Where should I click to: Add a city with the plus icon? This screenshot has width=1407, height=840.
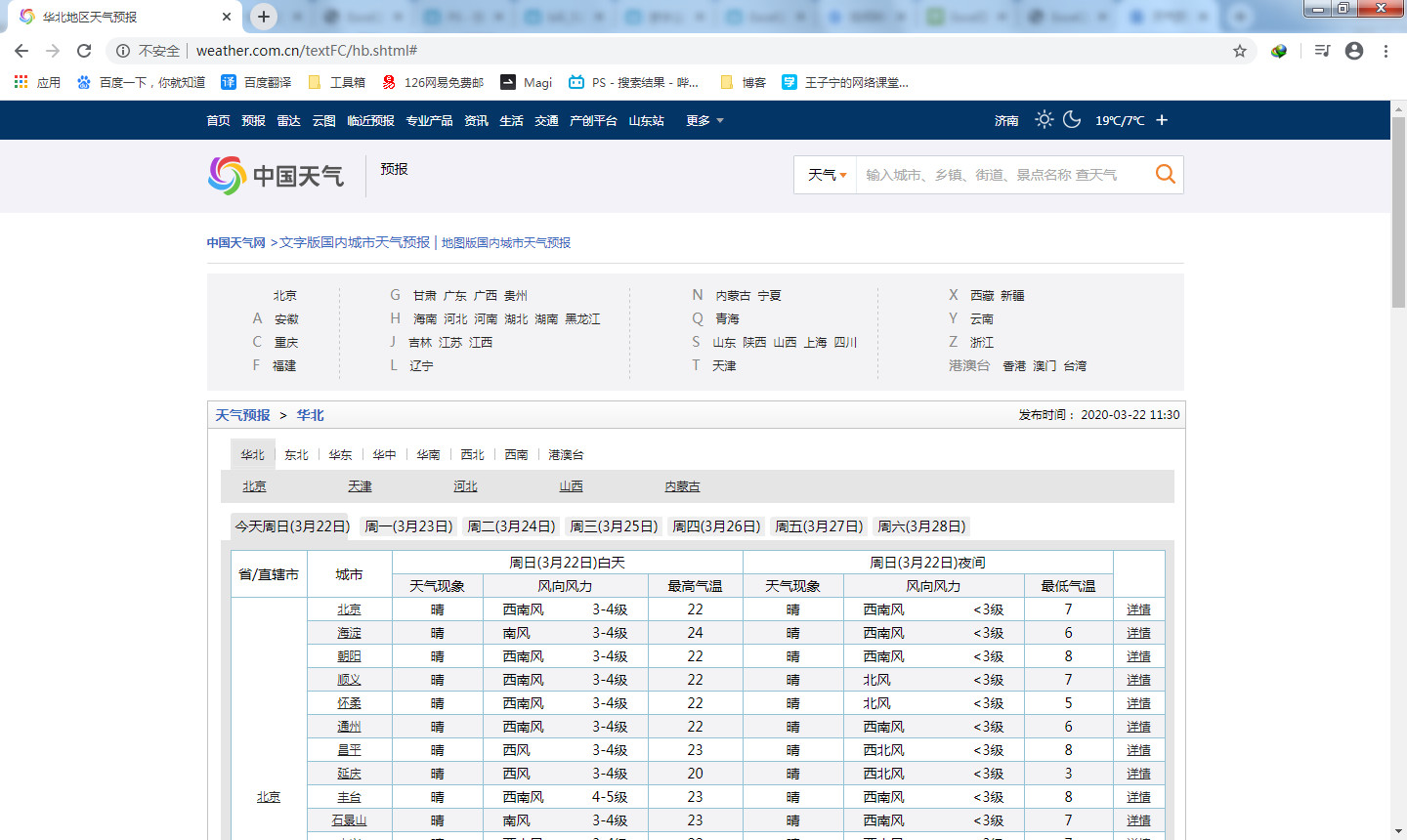[x=1162, y=120]
